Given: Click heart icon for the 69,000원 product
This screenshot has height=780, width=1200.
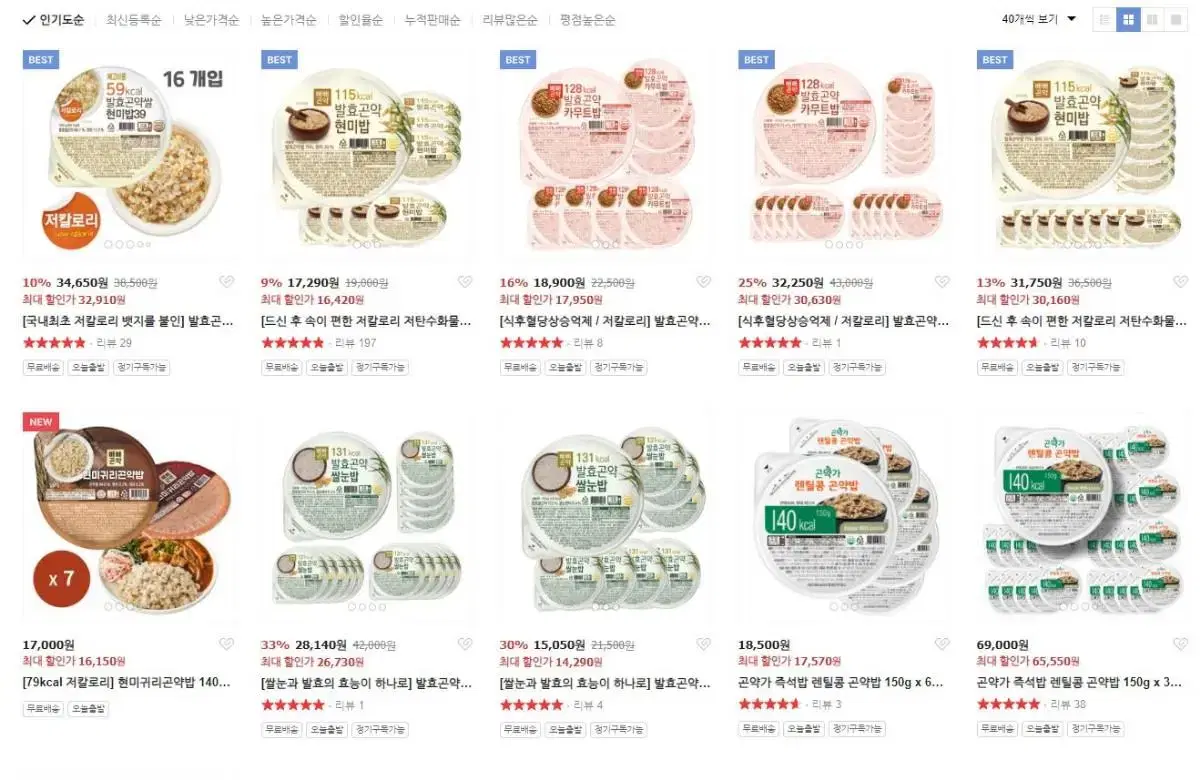Looking at the screenshot, I should [1180, 644].
